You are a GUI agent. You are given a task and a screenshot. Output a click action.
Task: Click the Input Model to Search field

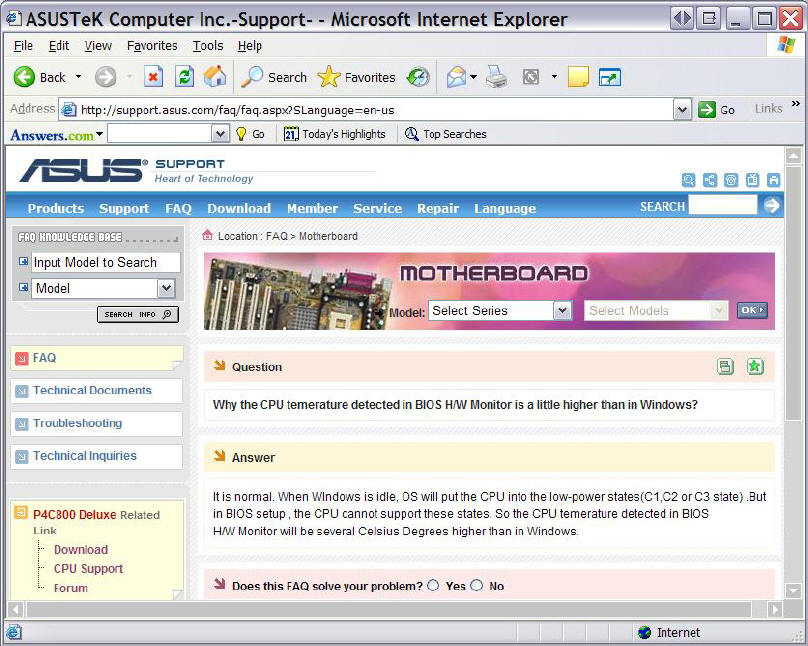tap(106, 262)
